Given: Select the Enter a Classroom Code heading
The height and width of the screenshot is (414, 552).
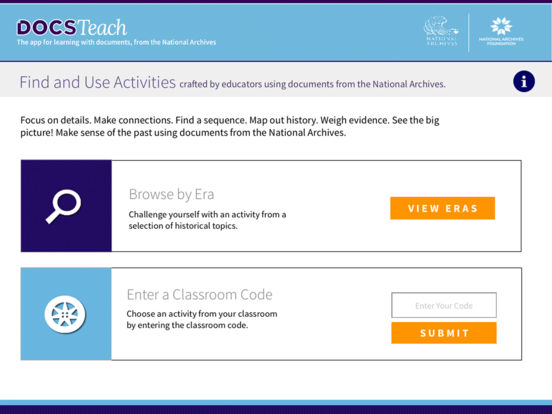Looking at the screenshot, I should click(x=200, y=295).
